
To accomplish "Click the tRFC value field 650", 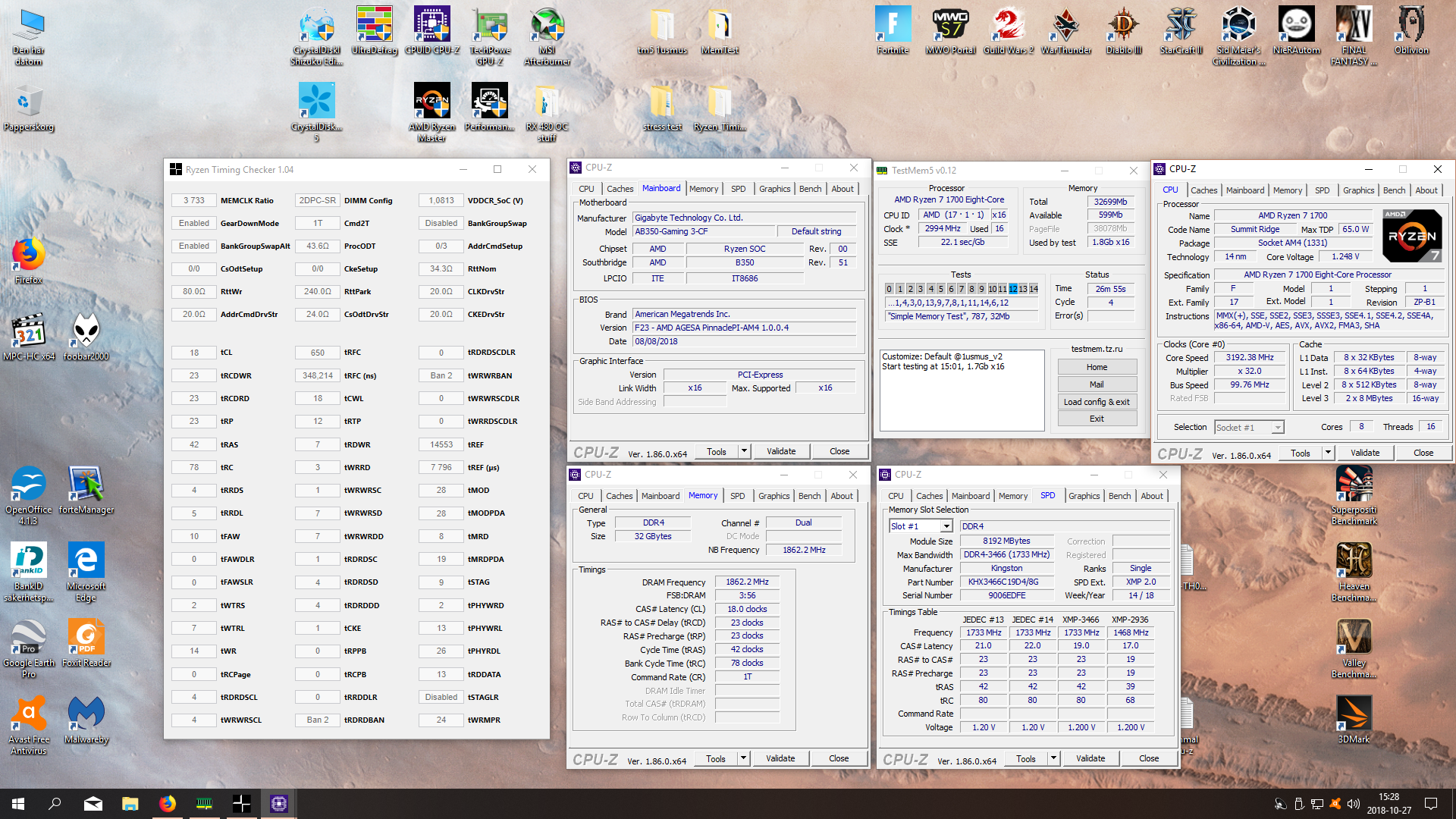I will [x=317, y=353].
